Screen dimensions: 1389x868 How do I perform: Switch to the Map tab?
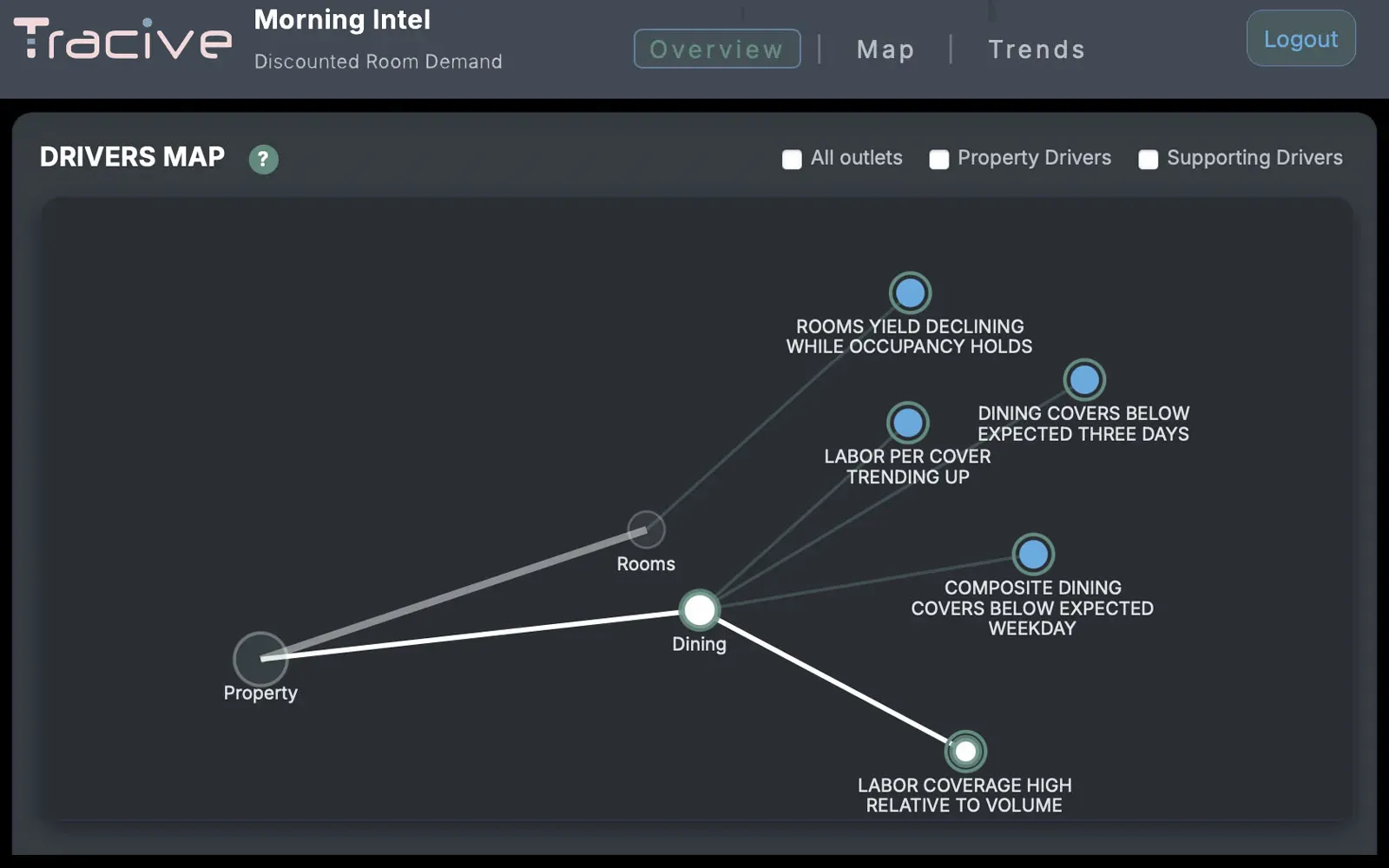click(x=885, y=49)
